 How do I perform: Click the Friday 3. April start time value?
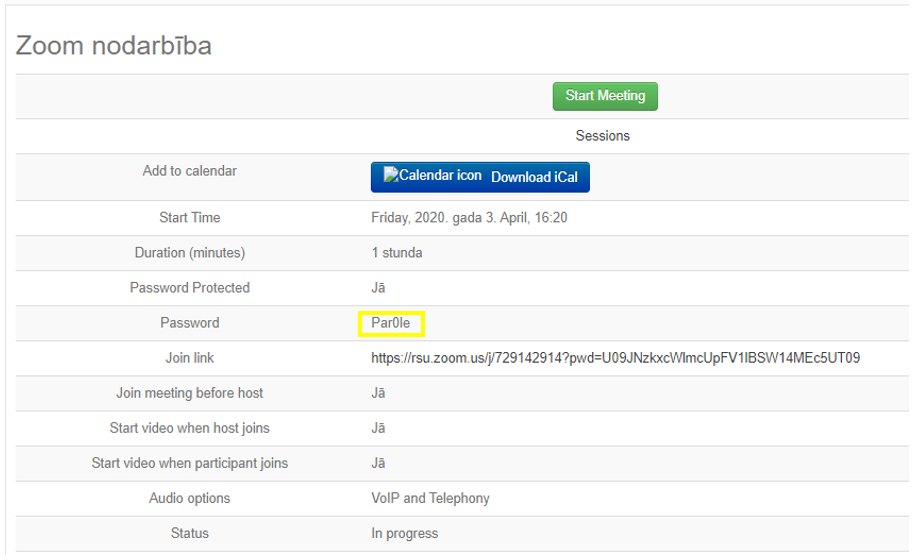(469, 218)
